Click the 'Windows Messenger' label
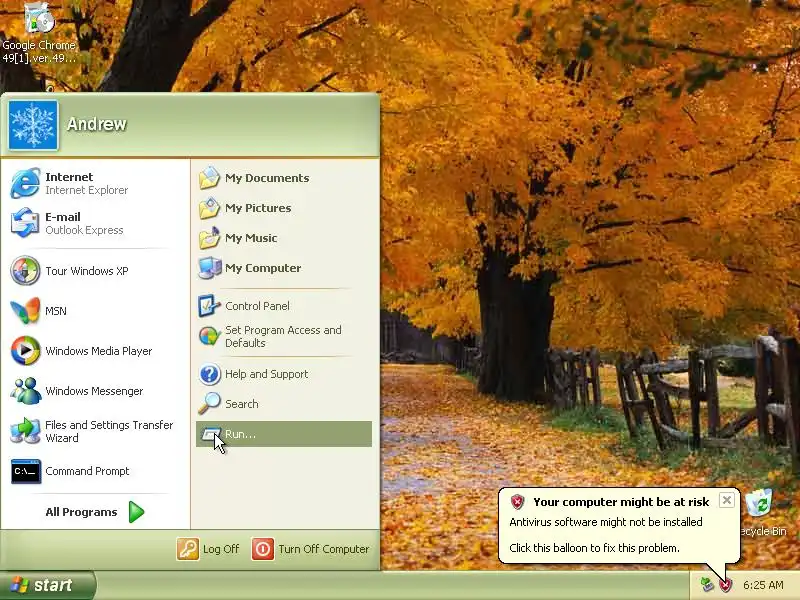Image resolution: width=800 pixels, height=600 pixels. 94,391
